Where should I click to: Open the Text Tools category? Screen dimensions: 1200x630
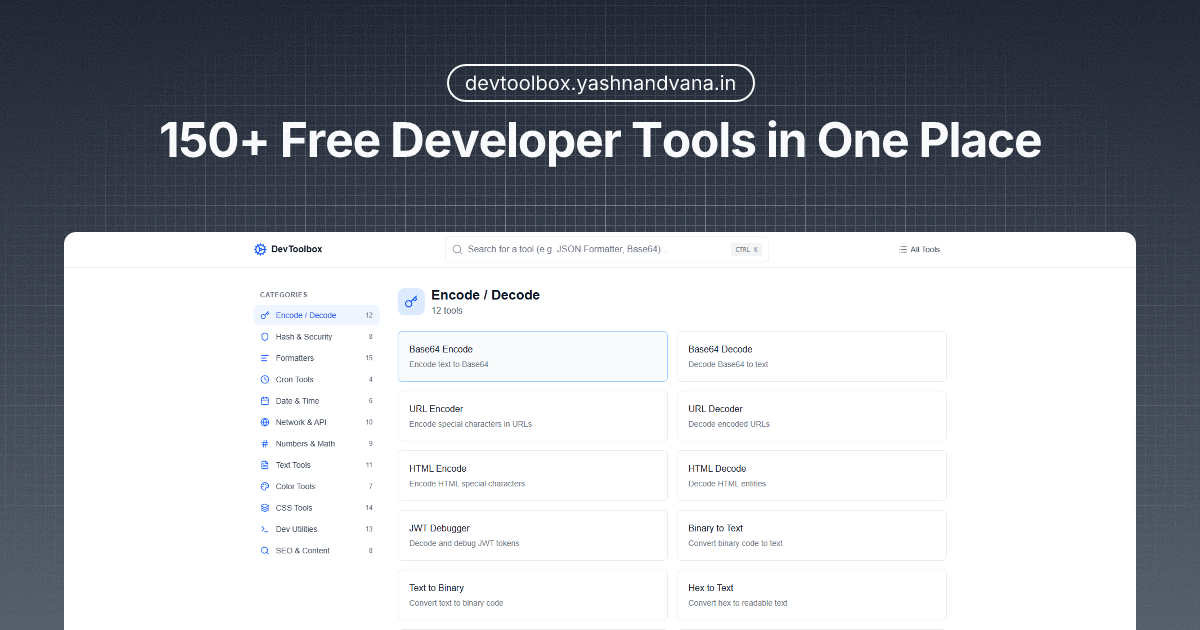[x=293, y=464]
